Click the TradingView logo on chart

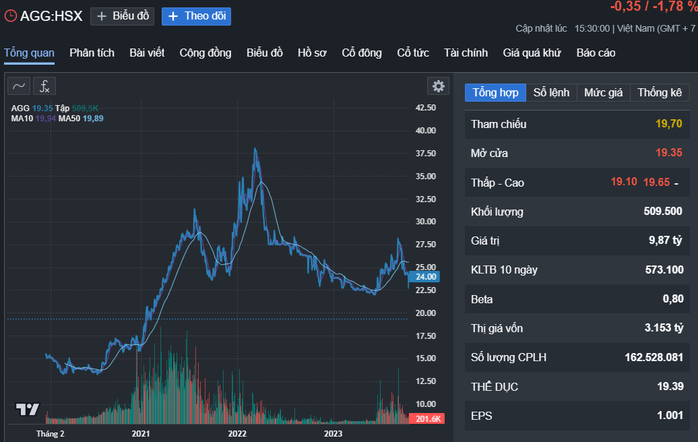tap(27, 409)
